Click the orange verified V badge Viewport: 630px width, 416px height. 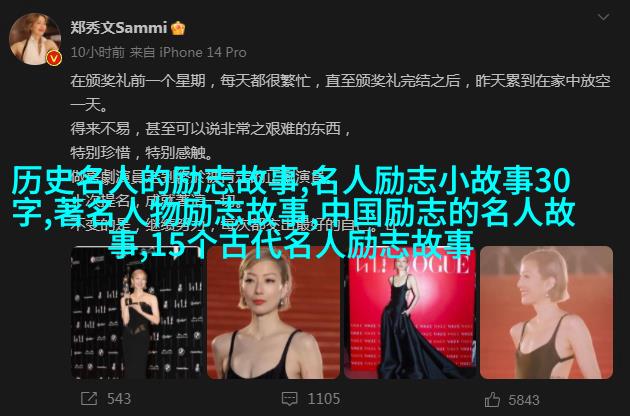tap(54, 59)
